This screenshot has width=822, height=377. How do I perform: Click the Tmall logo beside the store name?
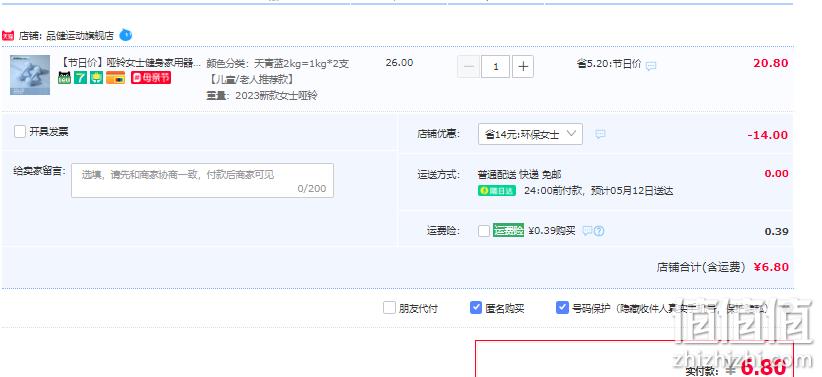(8, 36)
